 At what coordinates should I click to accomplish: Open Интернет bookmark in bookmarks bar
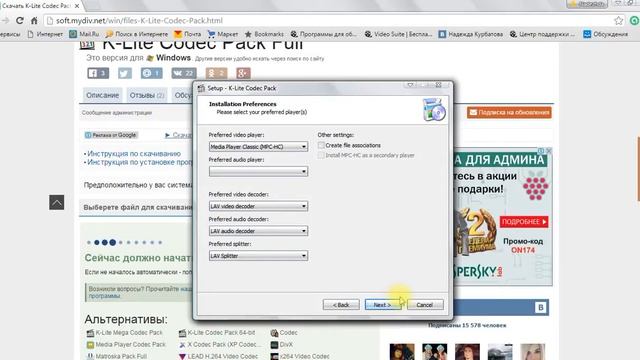45,34
